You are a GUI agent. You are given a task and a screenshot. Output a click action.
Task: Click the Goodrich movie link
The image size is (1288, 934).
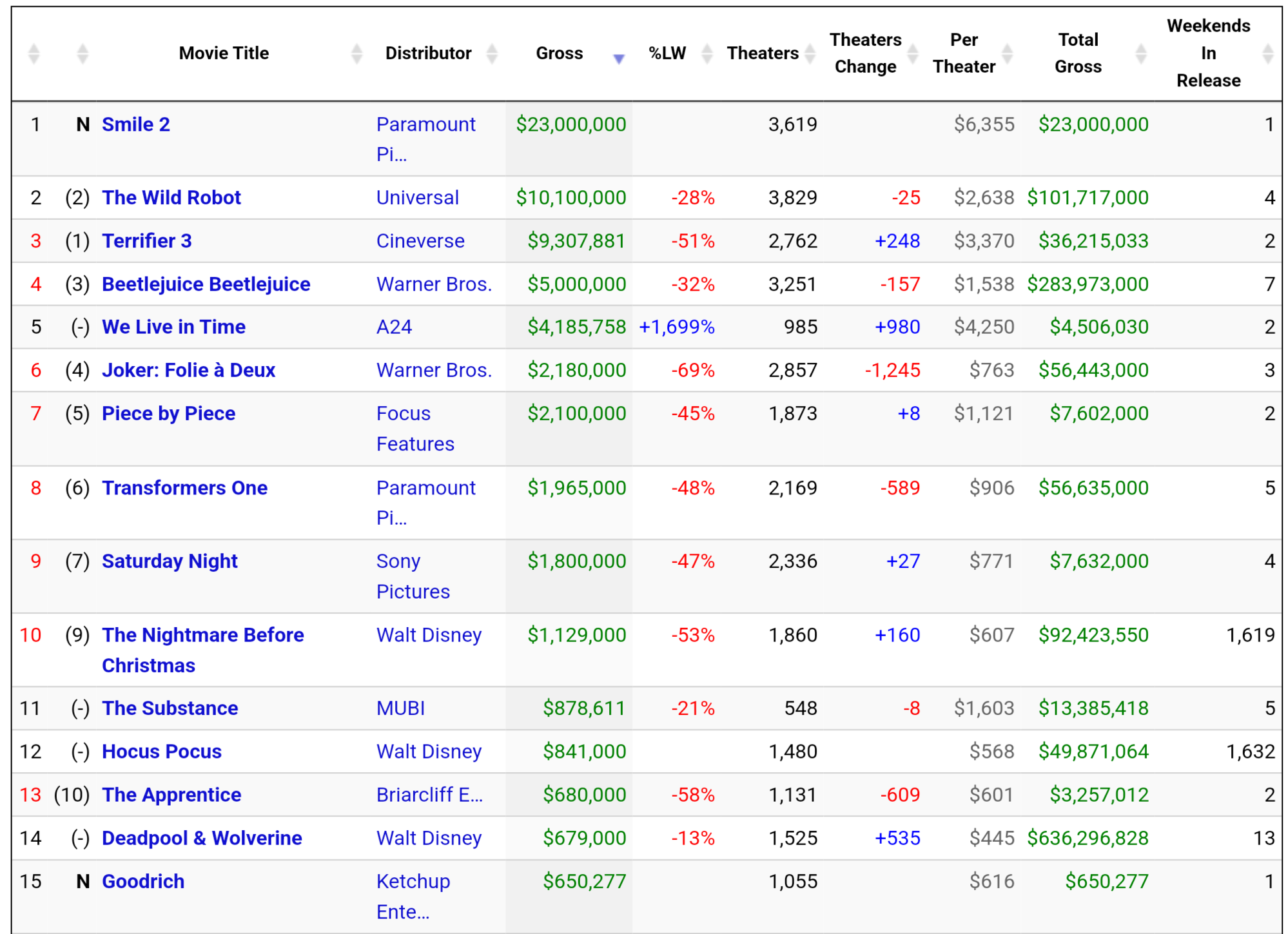(143, 881)
